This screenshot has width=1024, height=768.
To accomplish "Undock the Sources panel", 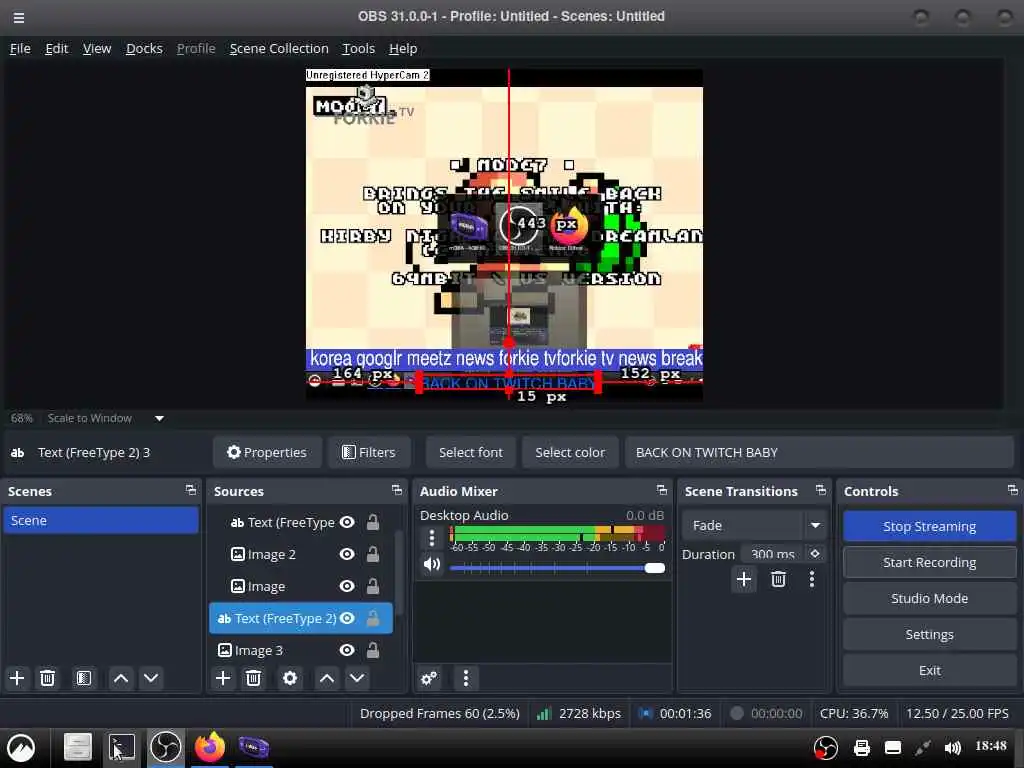I will pos(396,490).
